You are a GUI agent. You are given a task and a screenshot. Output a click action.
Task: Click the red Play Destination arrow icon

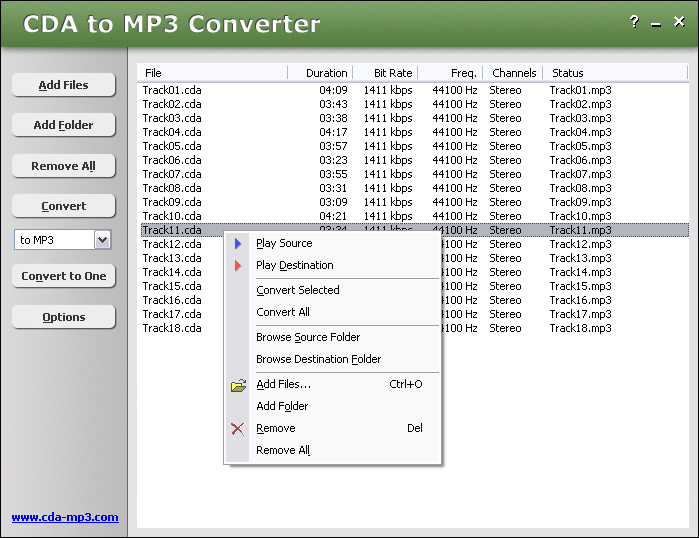(x=238, y=266)
